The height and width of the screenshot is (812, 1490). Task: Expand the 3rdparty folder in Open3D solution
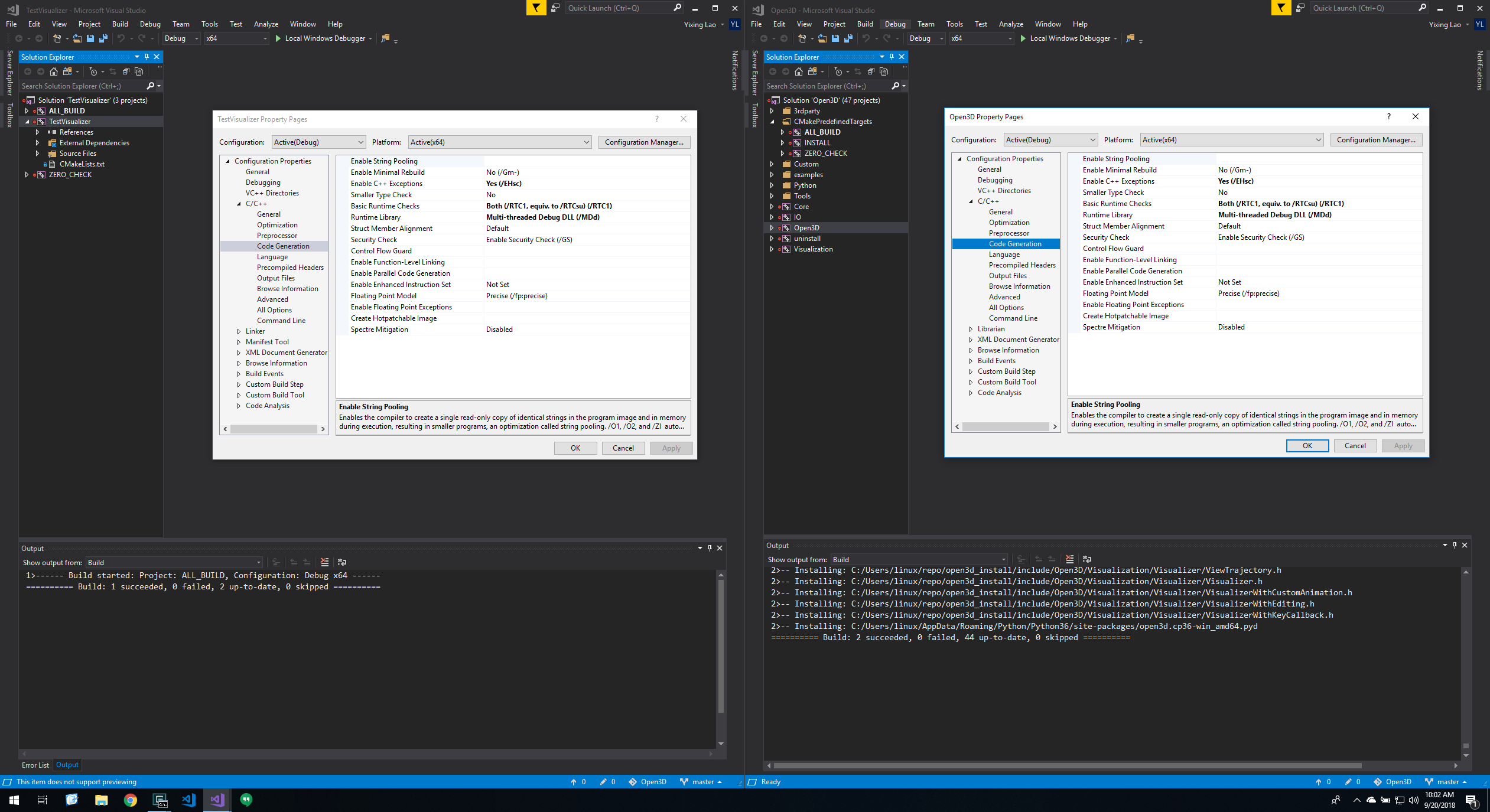pos(773,110)
